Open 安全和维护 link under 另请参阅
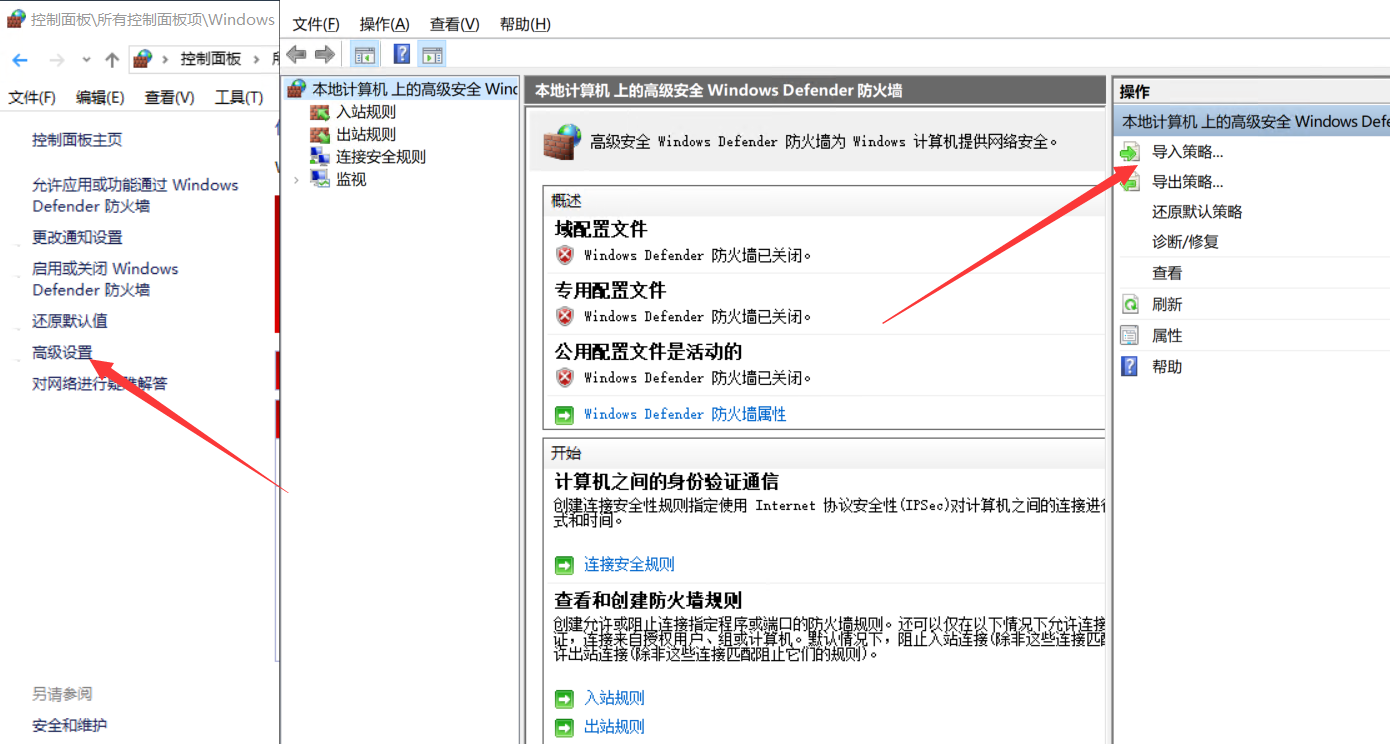This screenshot has width=1390, height=744. click(x=69, y=725)
